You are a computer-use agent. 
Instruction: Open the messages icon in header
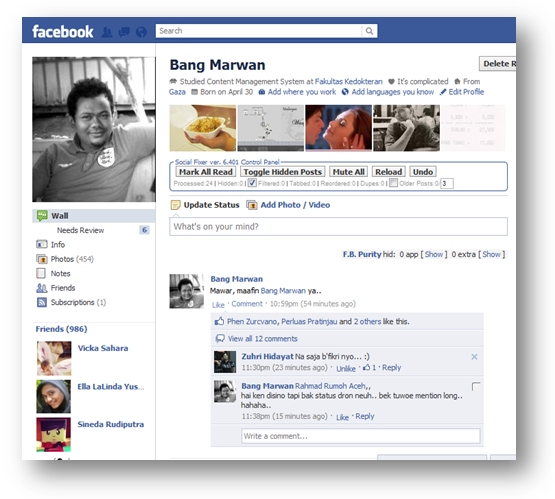click(x=124, y=32)
